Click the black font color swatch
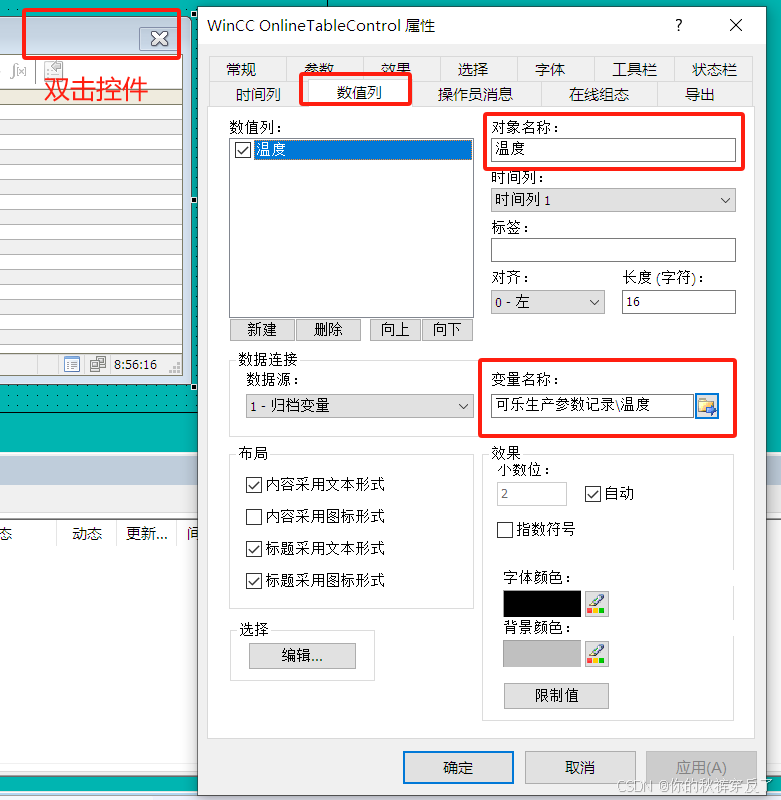 pos(542,604)
